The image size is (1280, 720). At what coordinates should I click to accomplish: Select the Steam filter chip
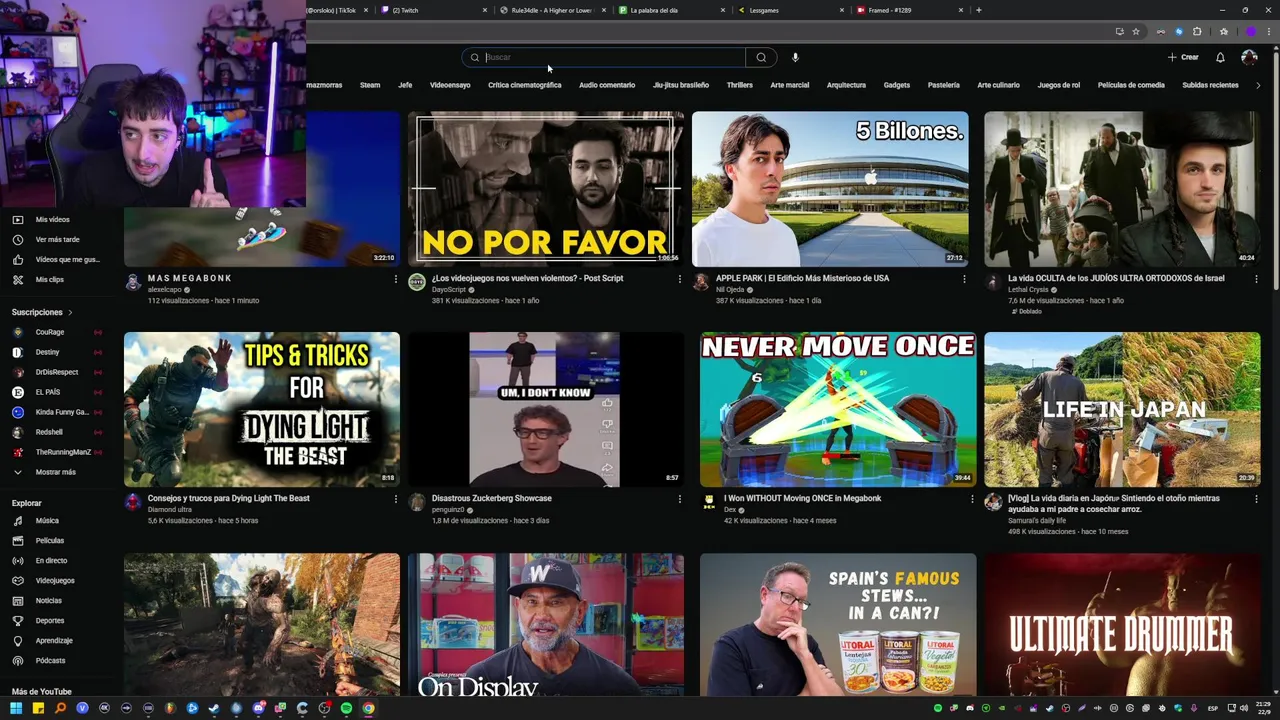(x=370, y=85)
